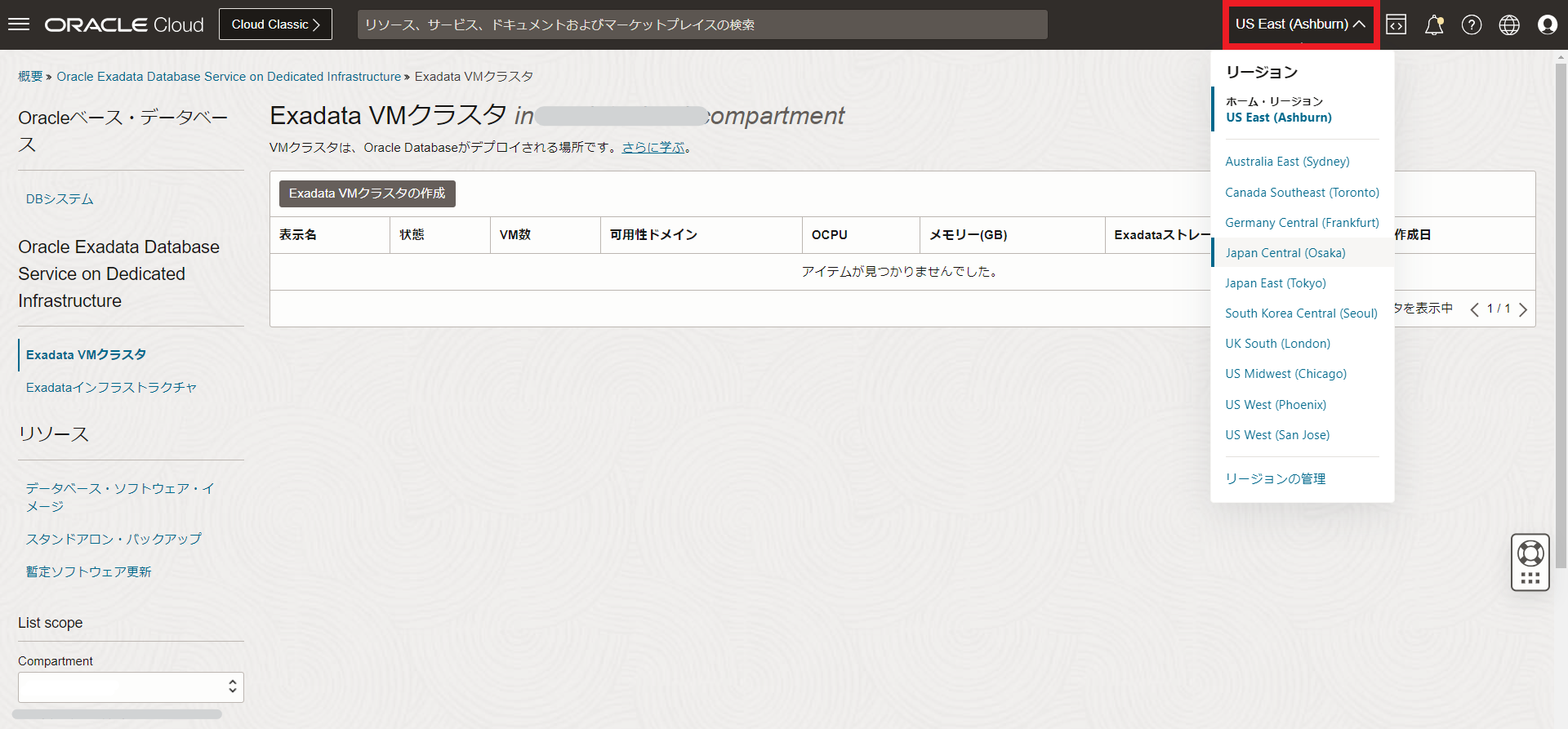The width and height of the screenshot is (1568, 729).
Task: Select Japan East (Tokyo) region
Action: (1276, 283)
